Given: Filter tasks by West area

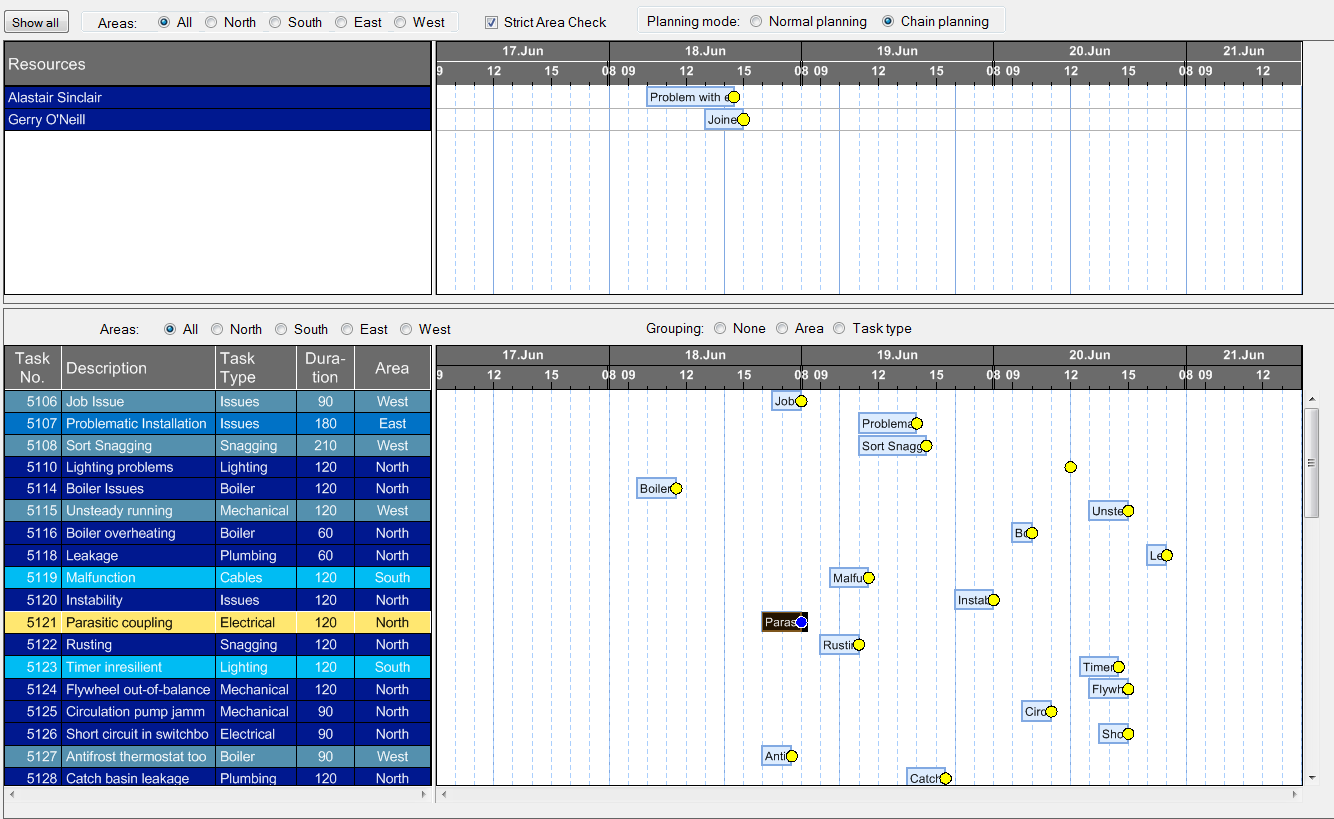Looking at the screenshot, I should pos(407,329).
